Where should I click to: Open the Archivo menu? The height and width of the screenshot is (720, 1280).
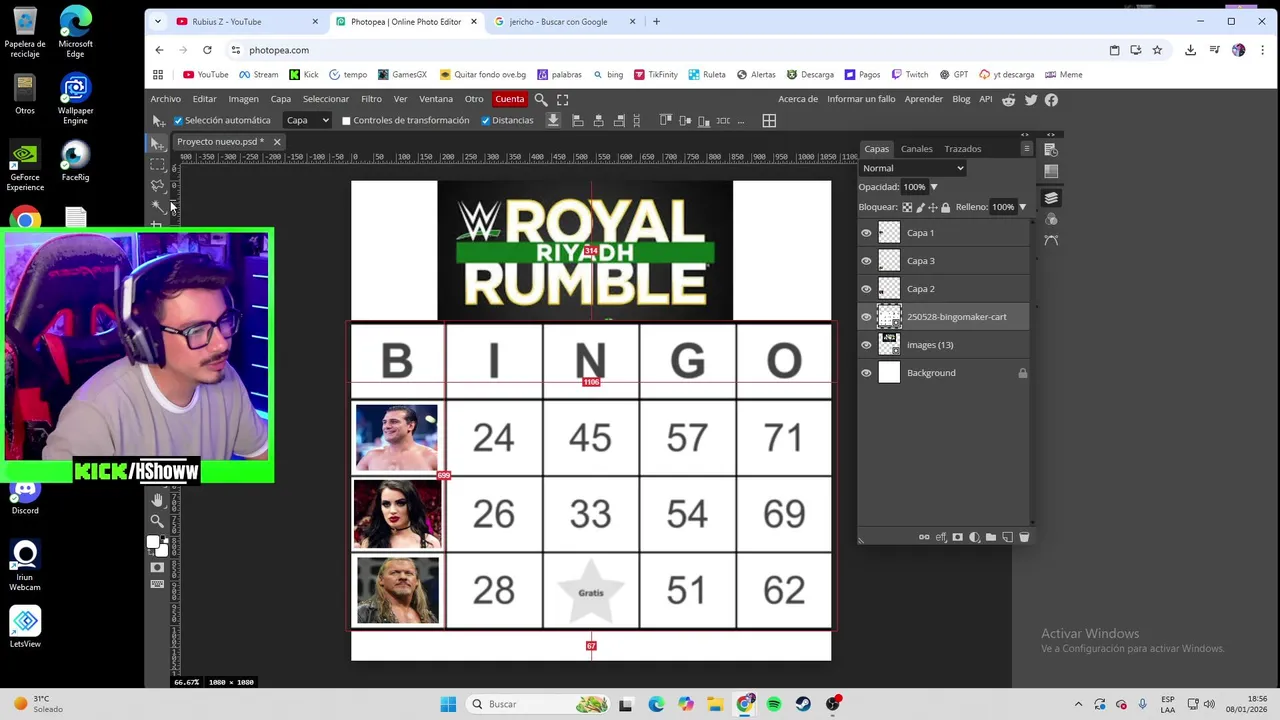click(166, 99)
